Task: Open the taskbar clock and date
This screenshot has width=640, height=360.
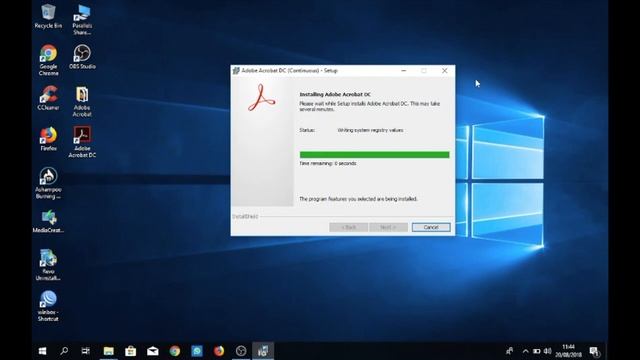Action: click(568, 351)
